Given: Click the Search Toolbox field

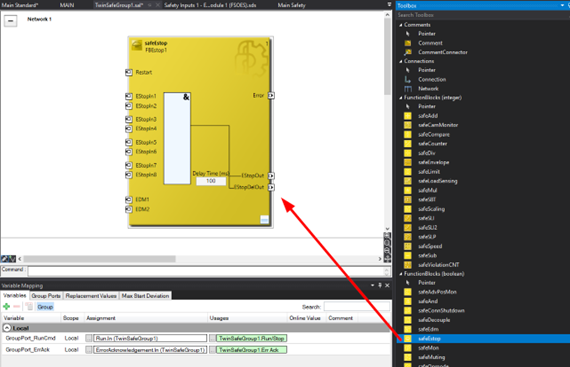Looking at the screenshot, I should (482, 15).
